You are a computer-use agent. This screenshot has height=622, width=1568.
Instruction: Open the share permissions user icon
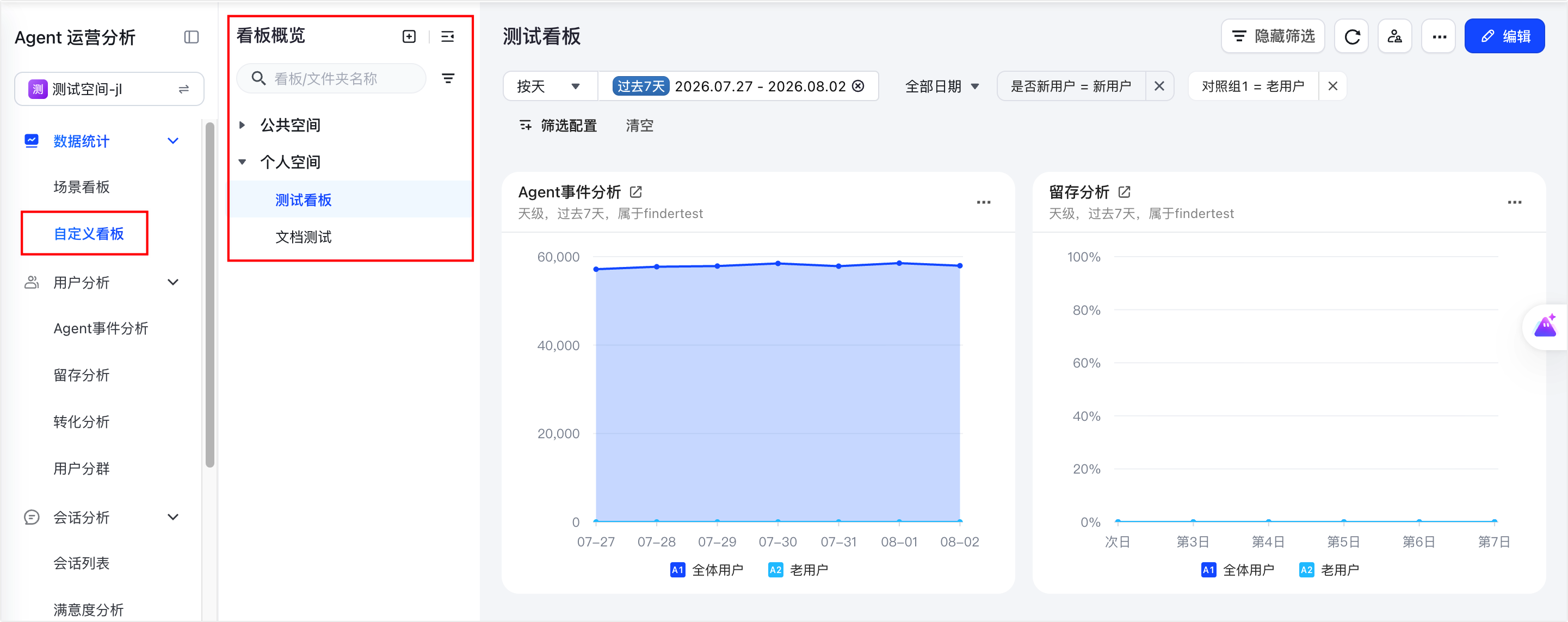1394,36
